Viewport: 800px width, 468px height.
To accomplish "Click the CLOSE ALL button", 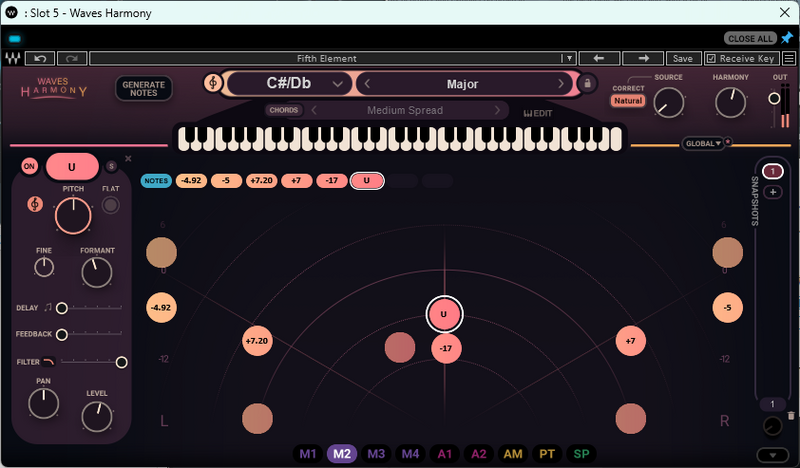I will tap(750, 38).
